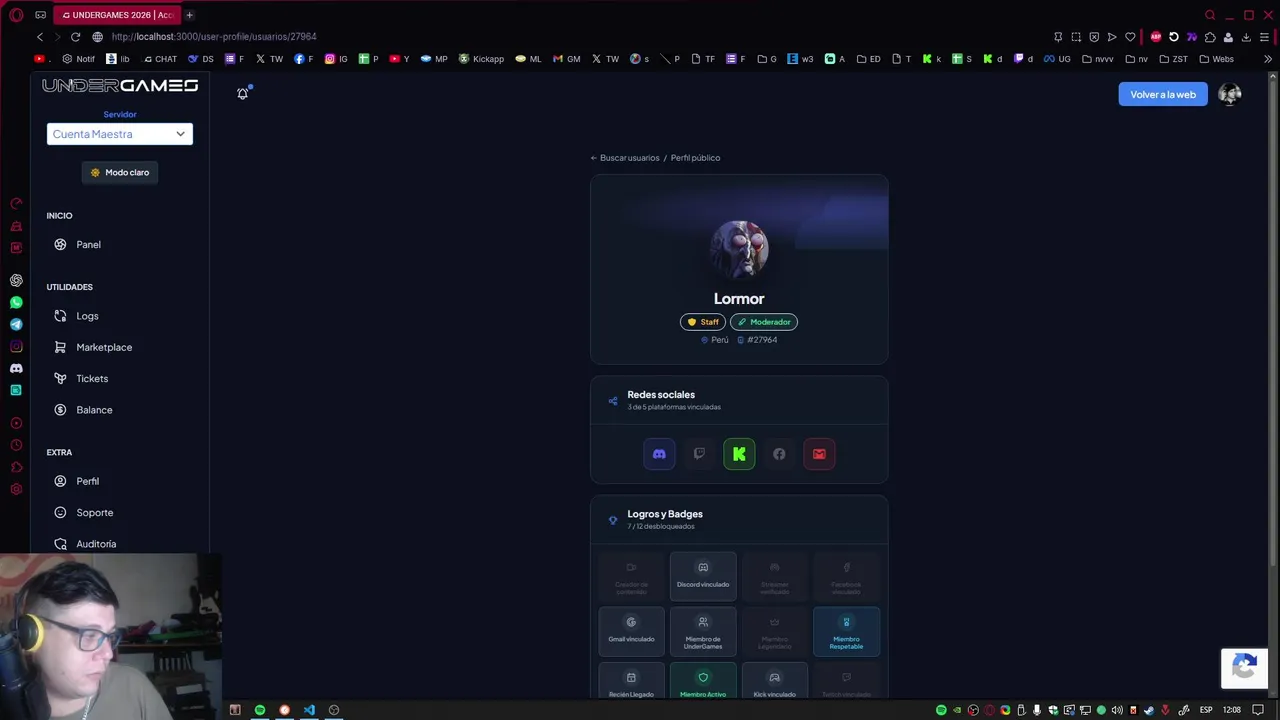
Task: Open Auditoría in sidebar
Action: tap(96, 544)
